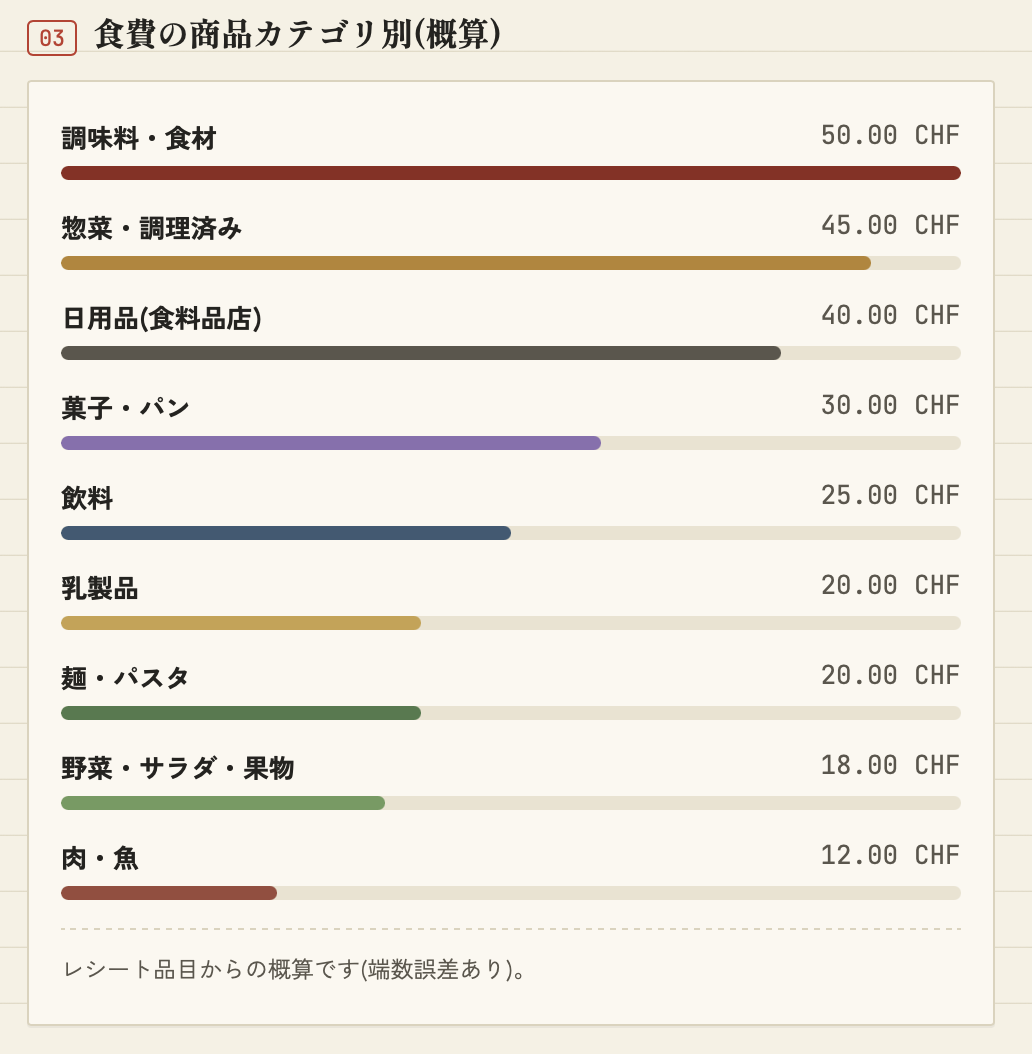Click the navy blue 飲料 bar
This screenshot has width=1032, height=1054.
click(x=286, y=533)
